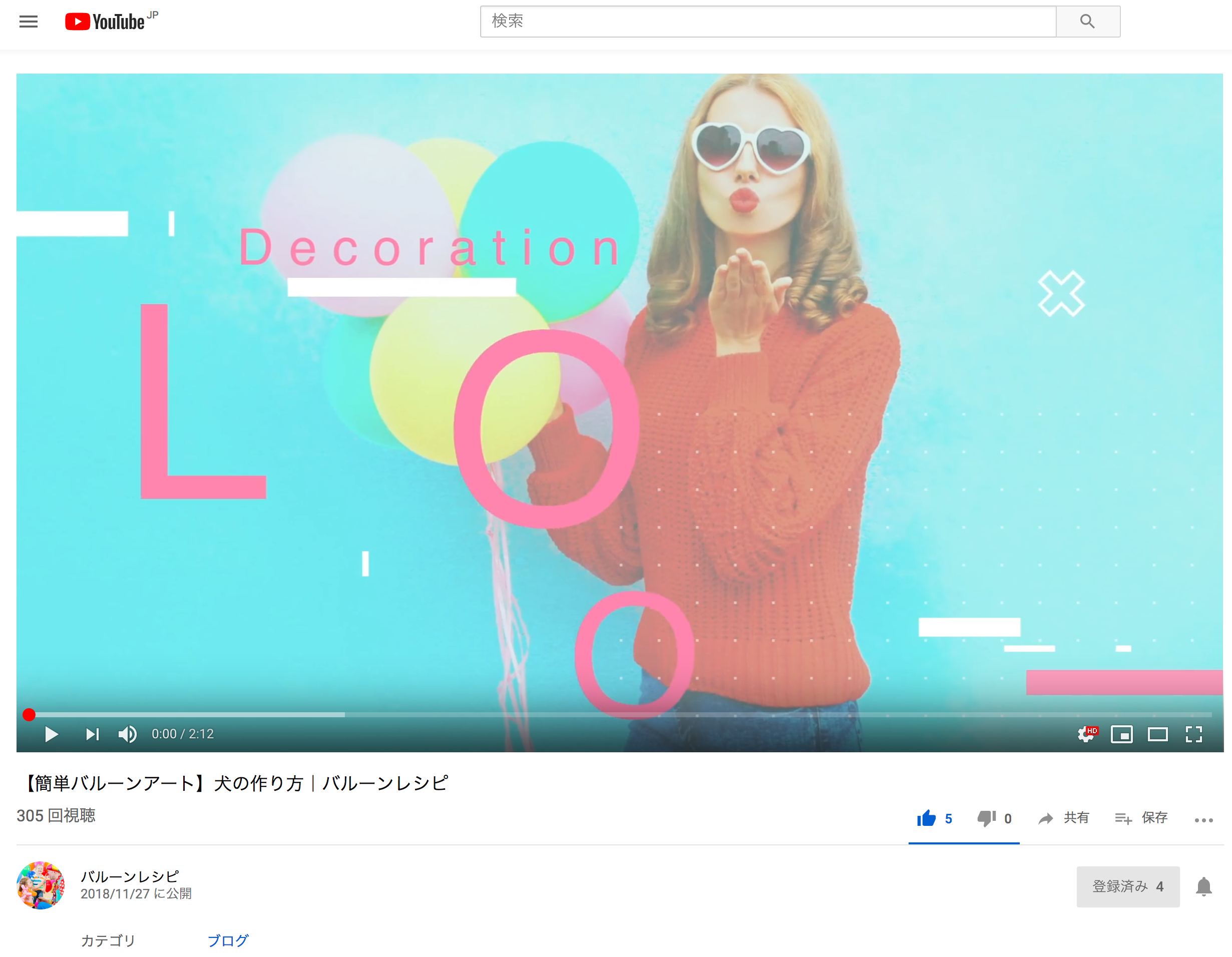Click the YouTube logo
Viewport: 1232px width, 957px height.
point(106,22)
